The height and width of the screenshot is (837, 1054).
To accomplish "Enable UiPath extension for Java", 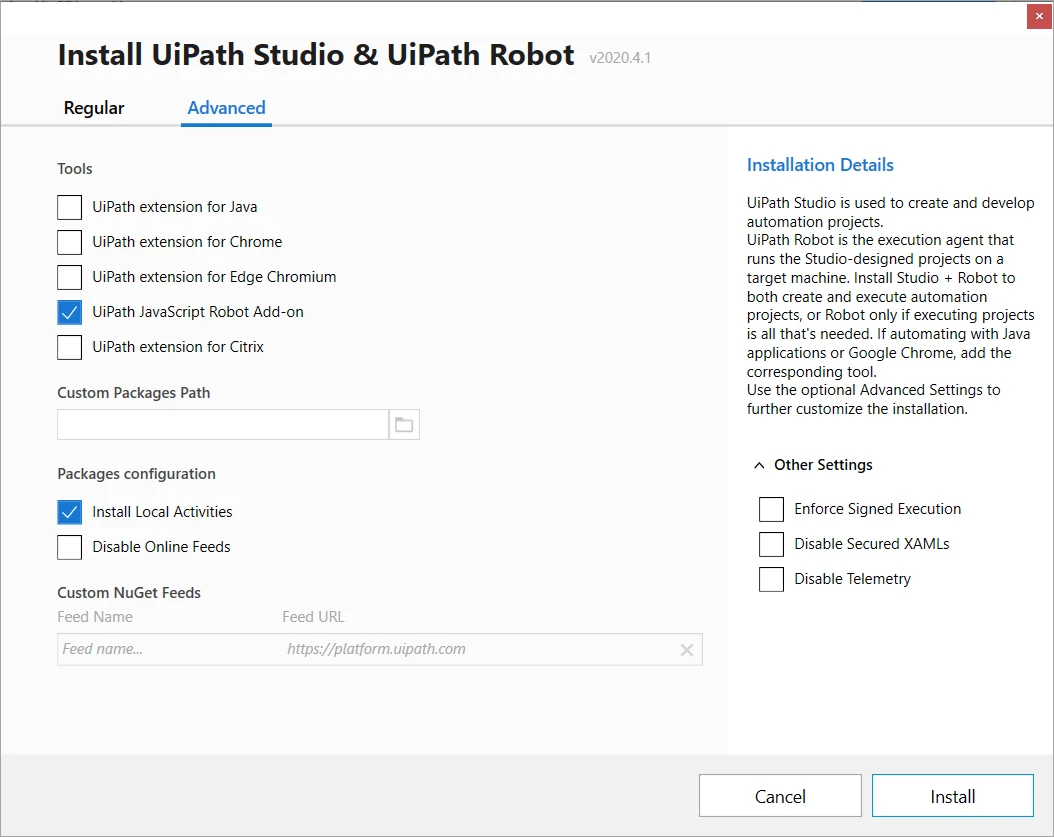I will click(x=69, y=207).
